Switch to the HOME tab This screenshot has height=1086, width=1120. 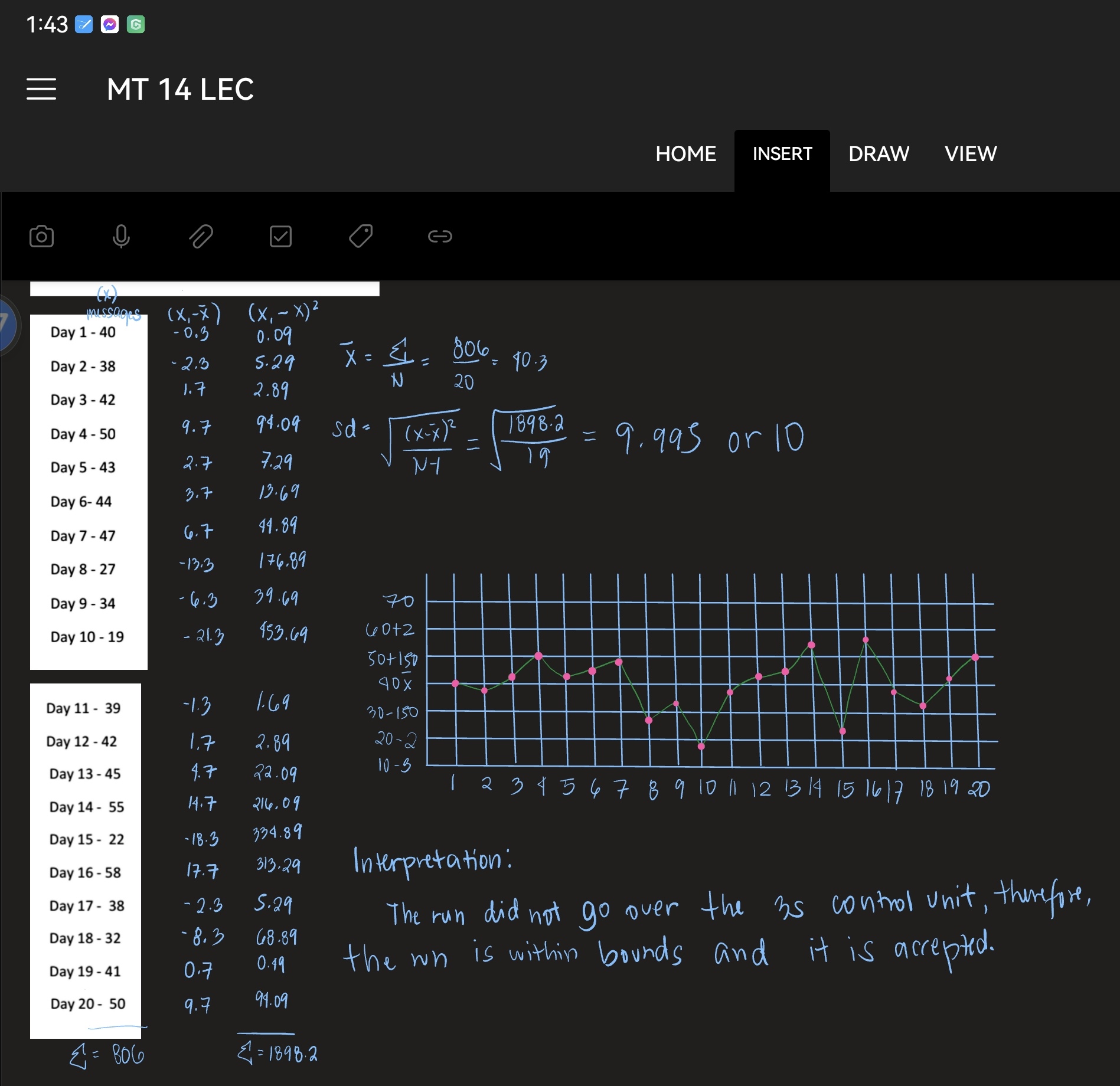[x=685, y=154]
